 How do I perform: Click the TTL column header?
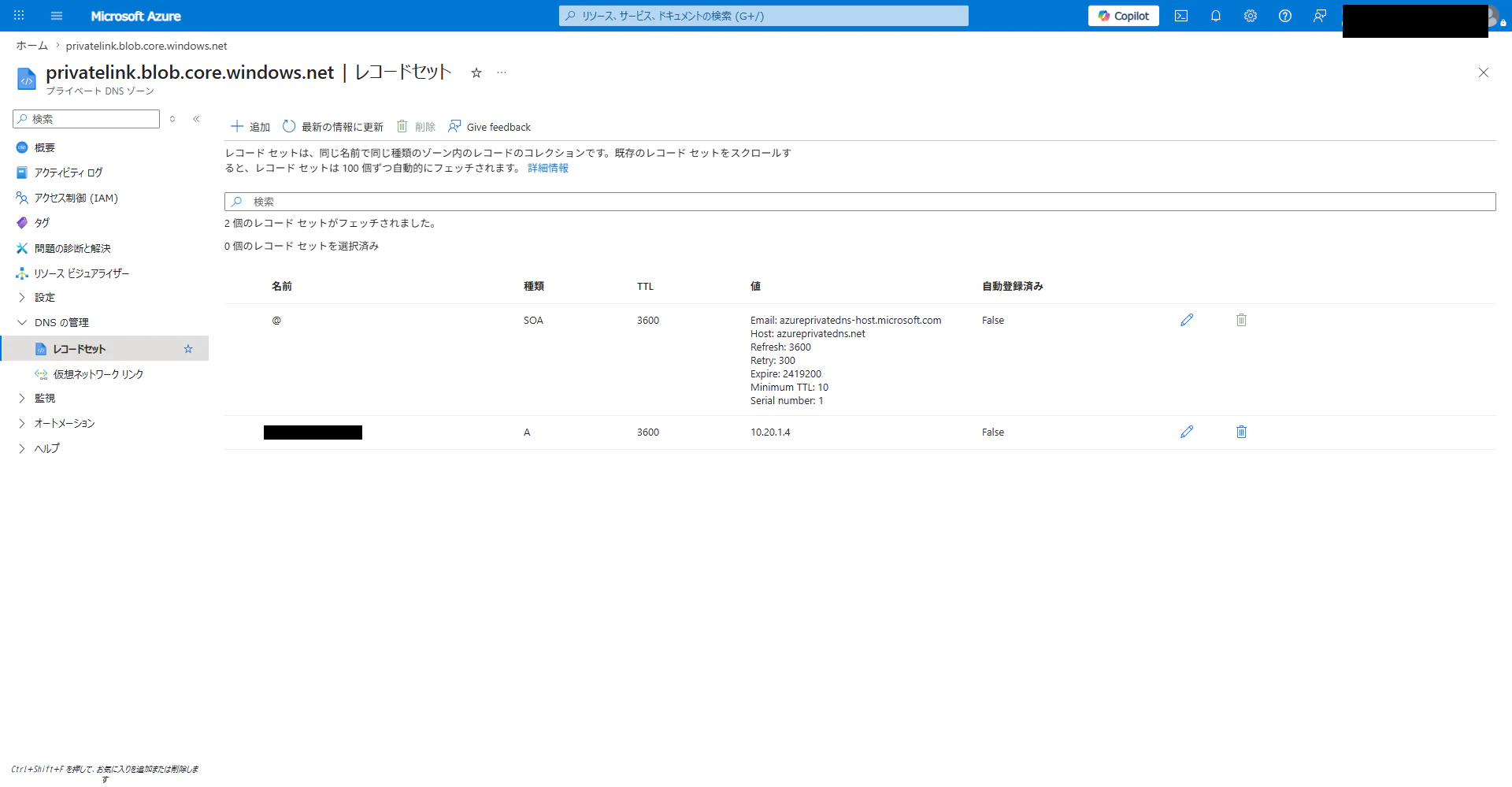pyautogui.click(x=645, y=286)
